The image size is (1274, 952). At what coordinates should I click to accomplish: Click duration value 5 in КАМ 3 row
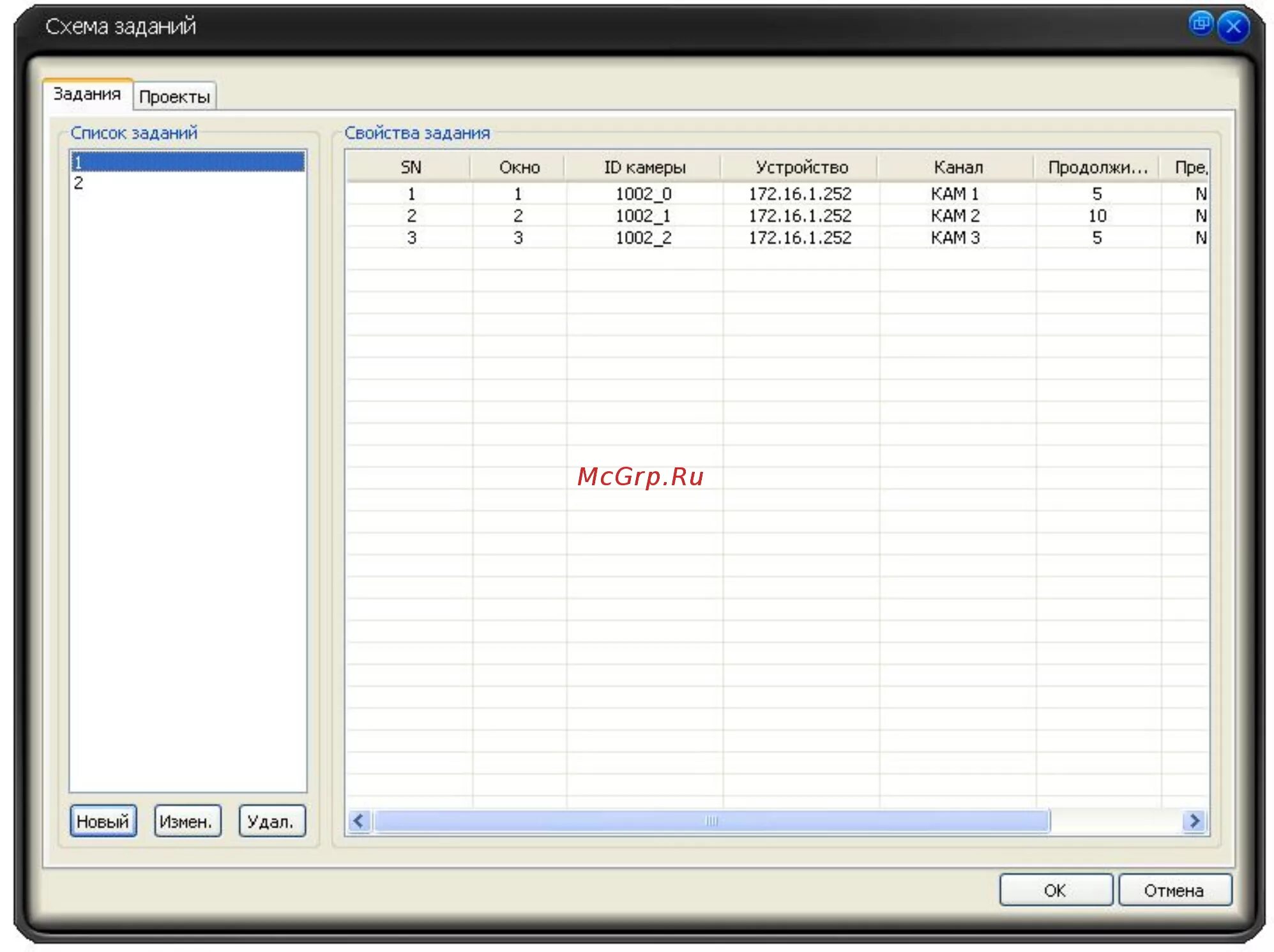click(x=1097, y=238)
